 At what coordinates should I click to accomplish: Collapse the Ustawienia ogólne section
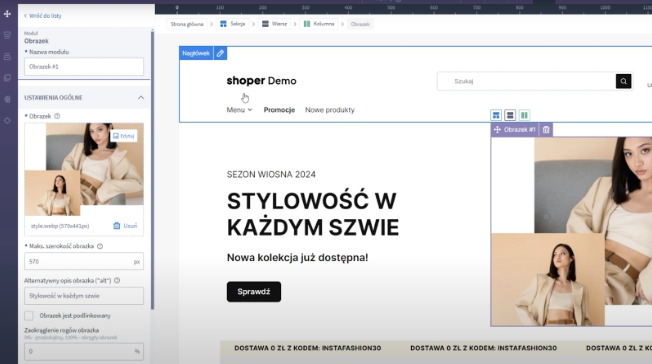click(141, 97)
